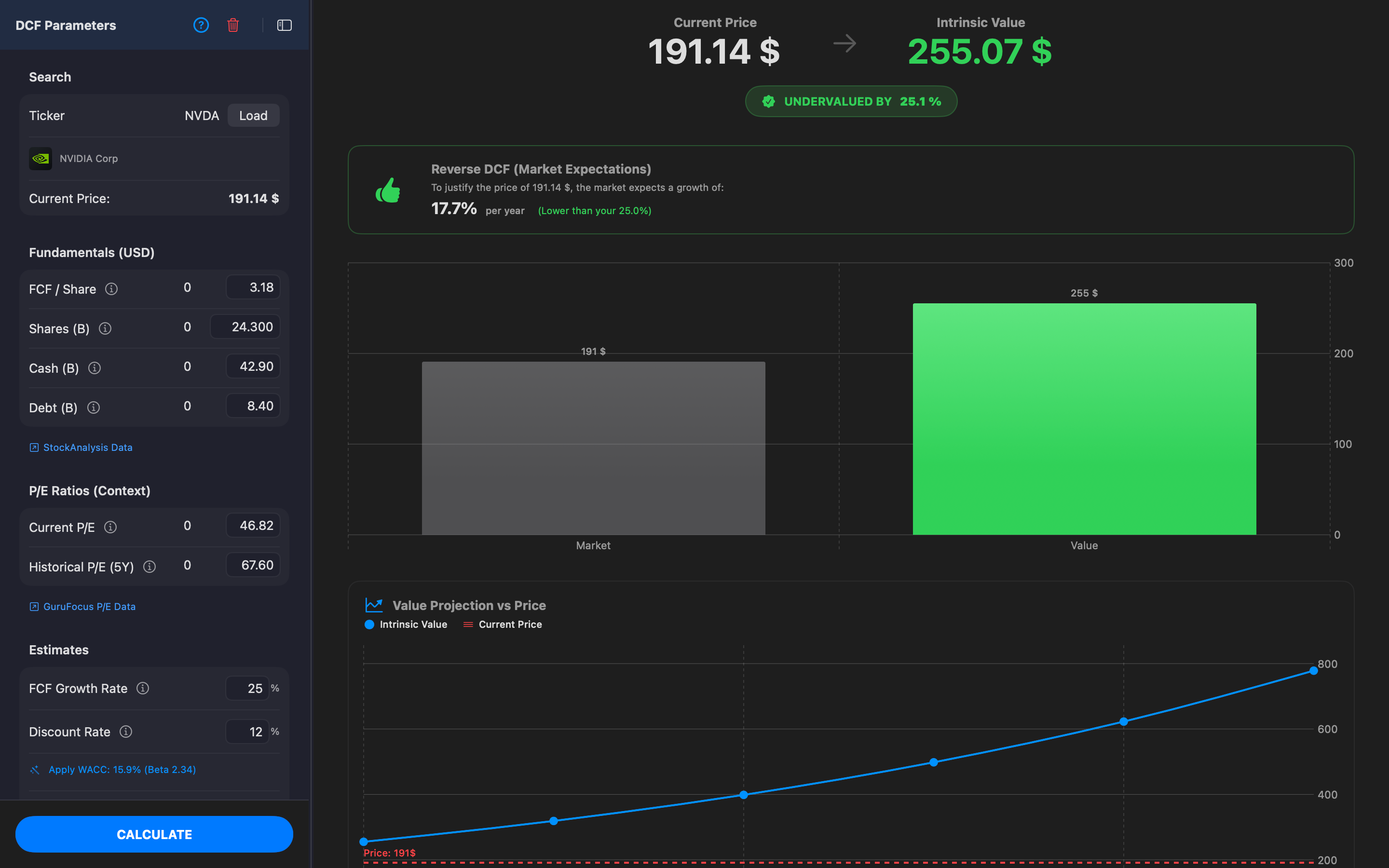Open help via the question mark icon

coord(201,25)
